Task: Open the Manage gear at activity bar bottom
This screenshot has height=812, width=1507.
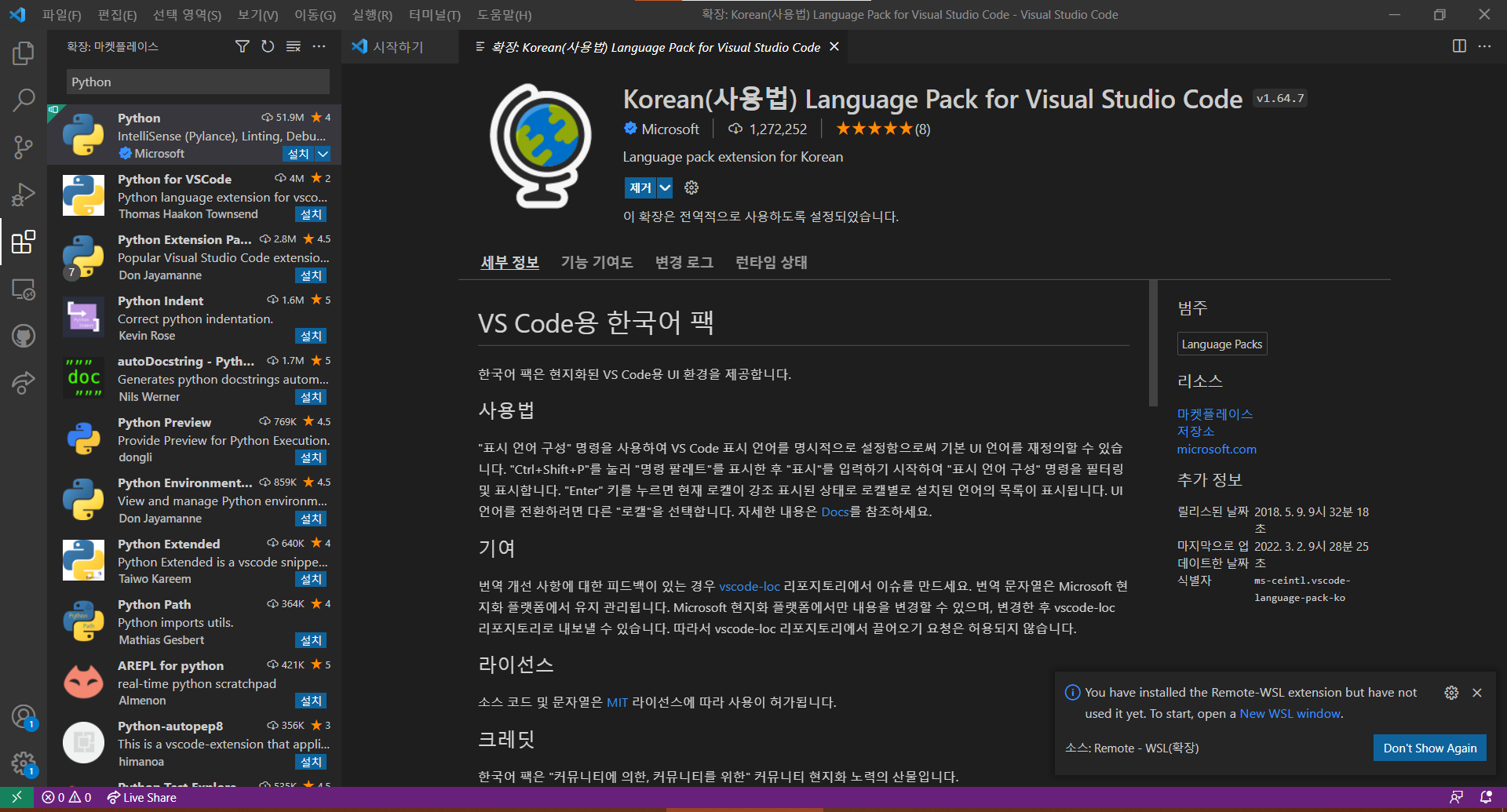Action: (x=24, y=763)
